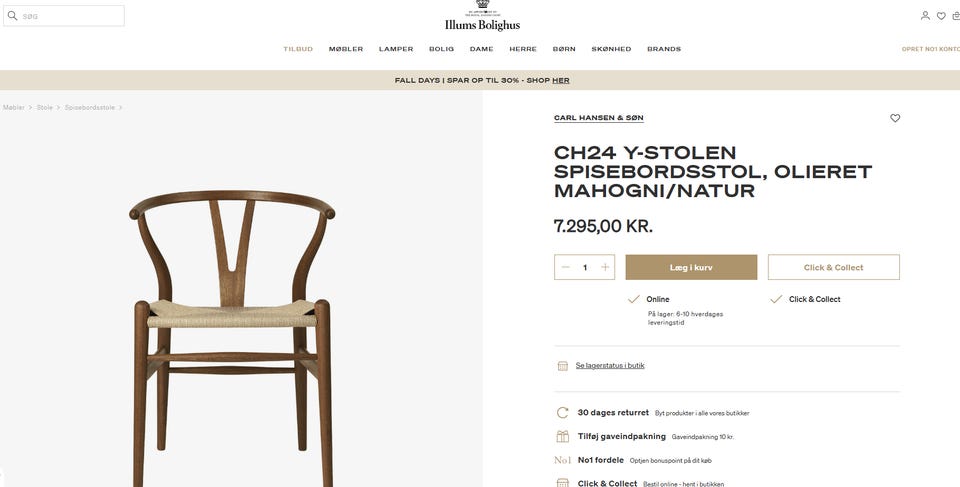Open the shopping basket icon
This screenshot has height=487, width=960.
tap(956, 16)
